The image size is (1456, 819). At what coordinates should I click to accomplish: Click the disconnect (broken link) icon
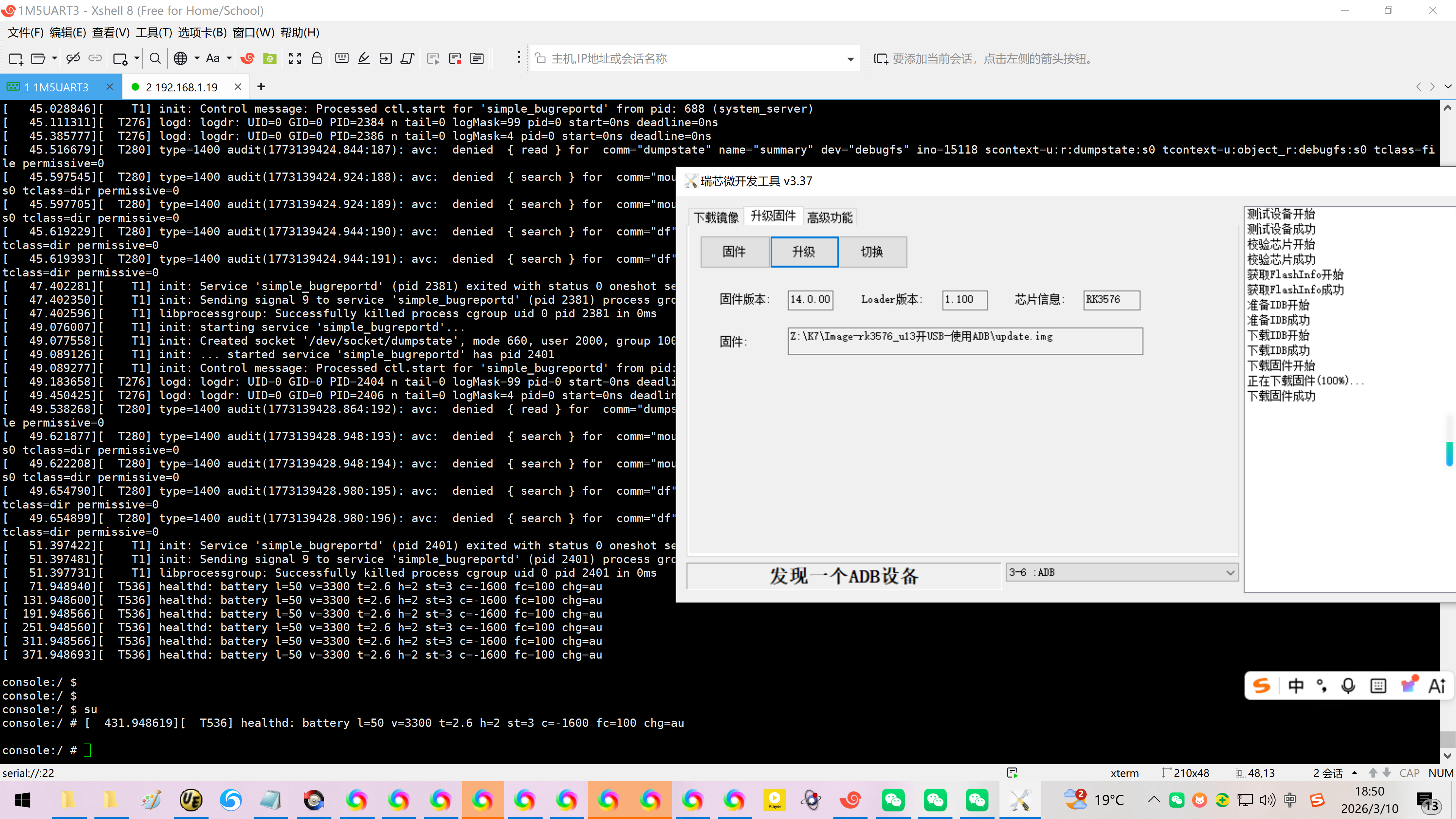pyautogui.click(x=73, y=58)
